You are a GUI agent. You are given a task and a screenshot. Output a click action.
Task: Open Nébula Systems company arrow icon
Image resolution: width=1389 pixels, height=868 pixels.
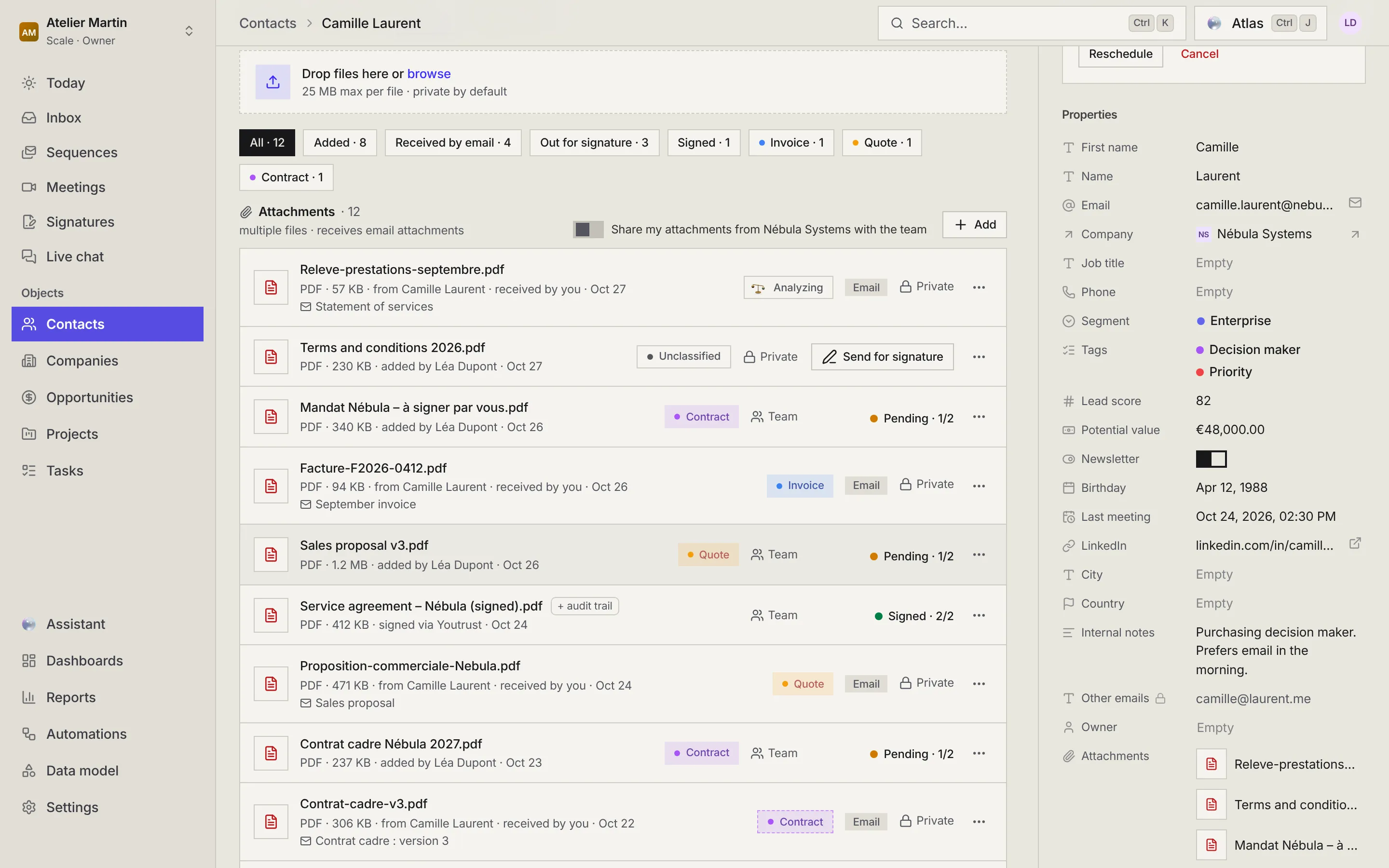pos(1355,234)
